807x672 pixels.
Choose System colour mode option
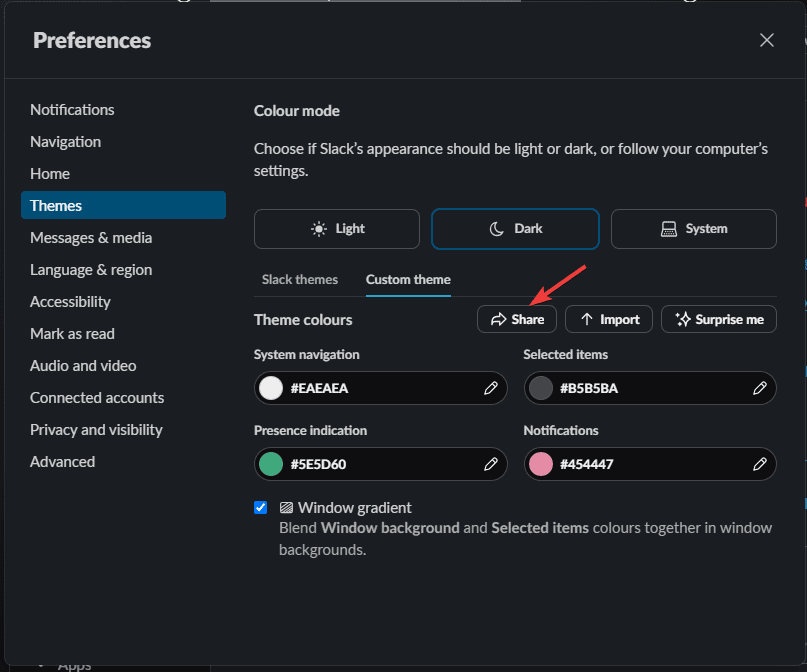coord(693,229)
